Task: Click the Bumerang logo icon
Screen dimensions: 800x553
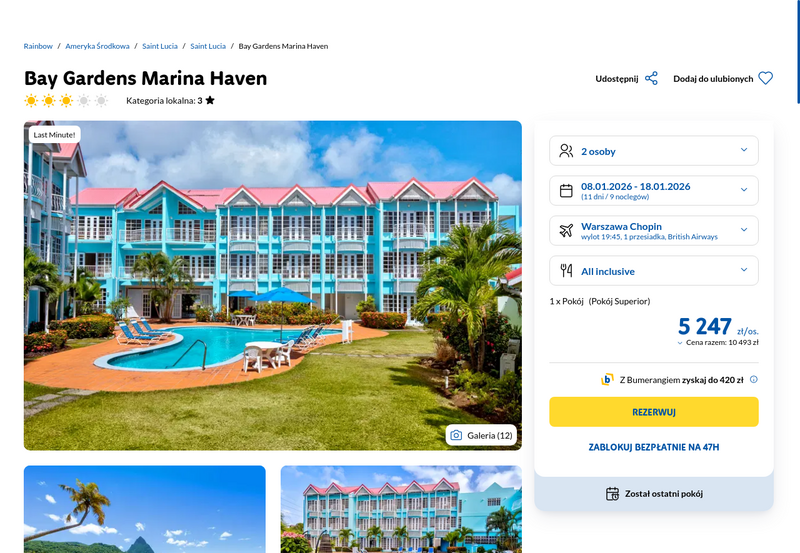Action: [x=607, y=379]
